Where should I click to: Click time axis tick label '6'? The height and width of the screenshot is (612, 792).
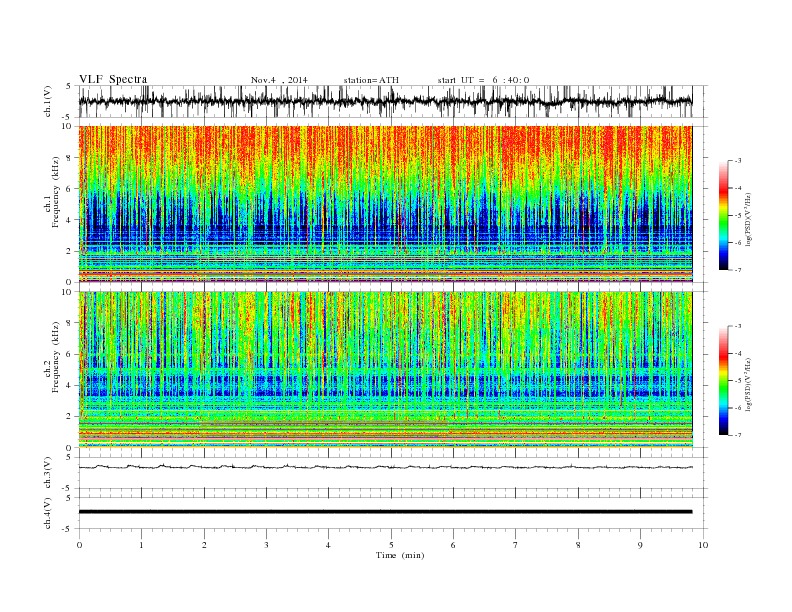454,545
